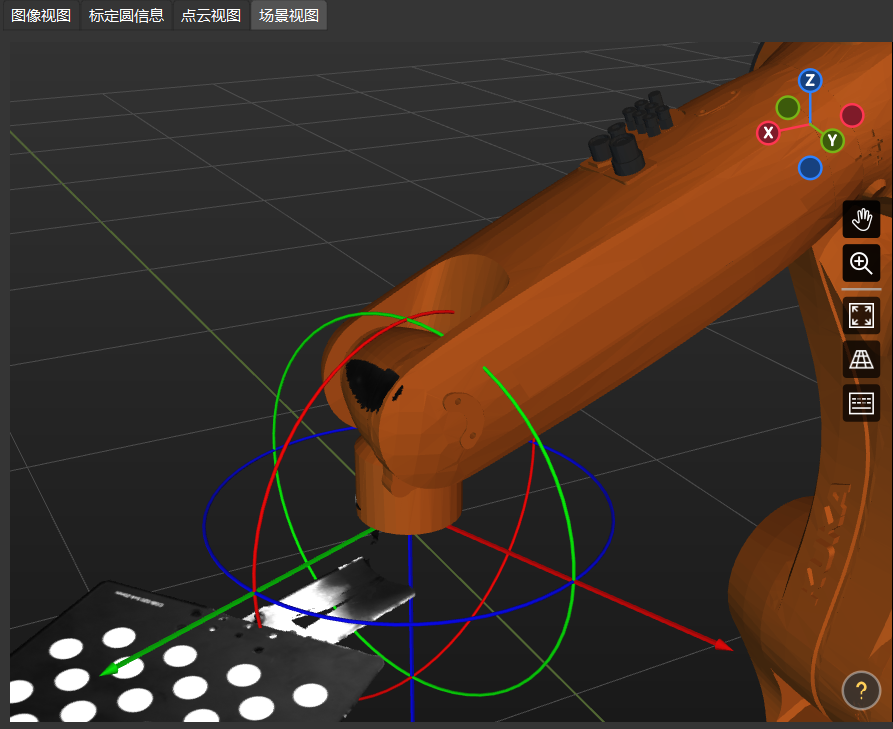Open the keyboard shortcuts panel icon
893x729 pixels.
pos(861,403)
